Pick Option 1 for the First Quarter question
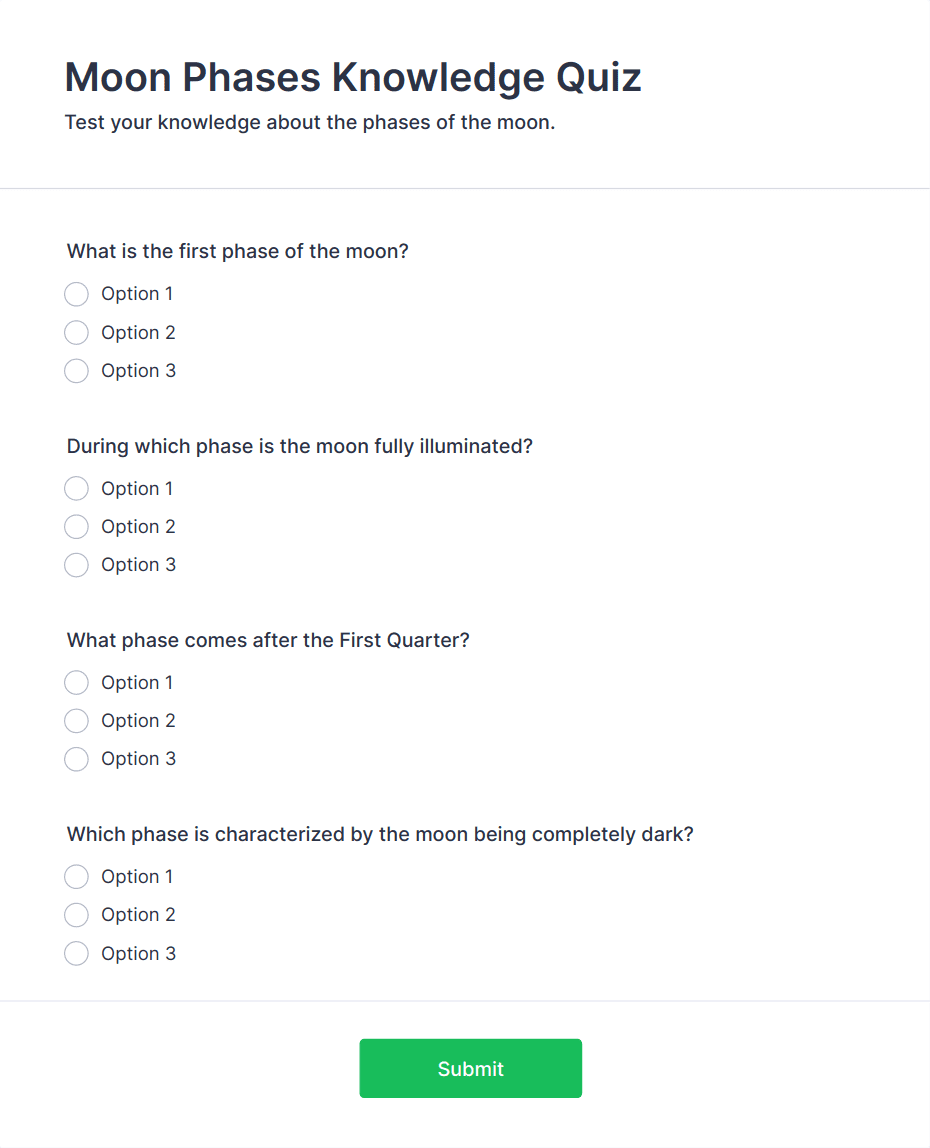The image size is (930, 1148). tap(76, 682)
